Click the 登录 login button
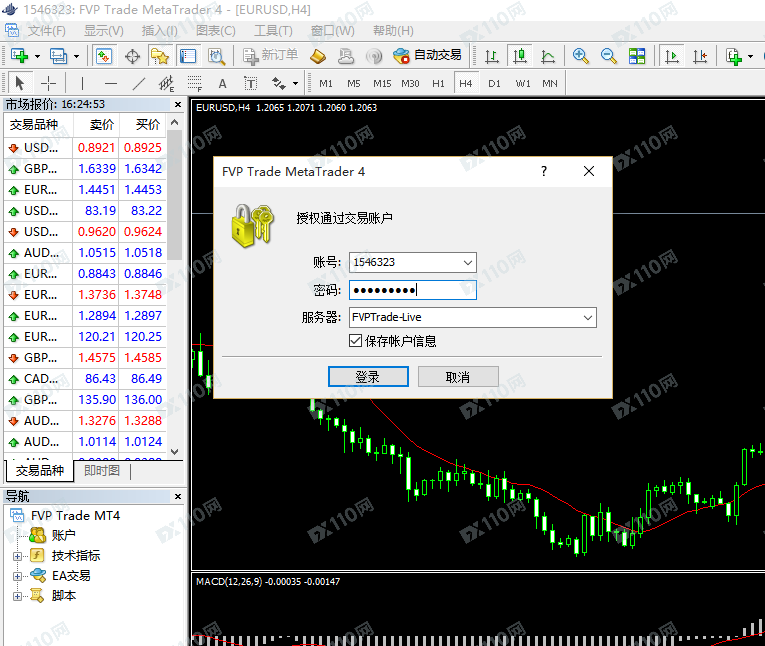 (368, 377)
